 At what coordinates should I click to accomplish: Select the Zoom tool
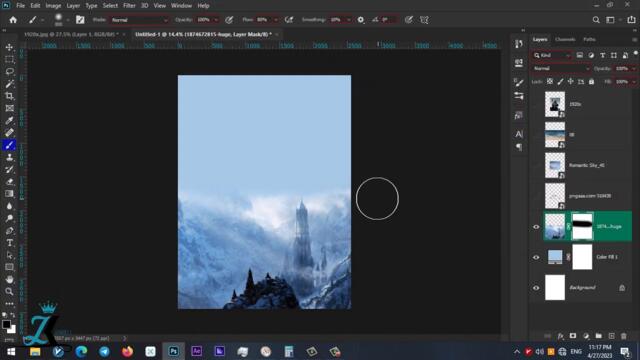pos(9,291)
